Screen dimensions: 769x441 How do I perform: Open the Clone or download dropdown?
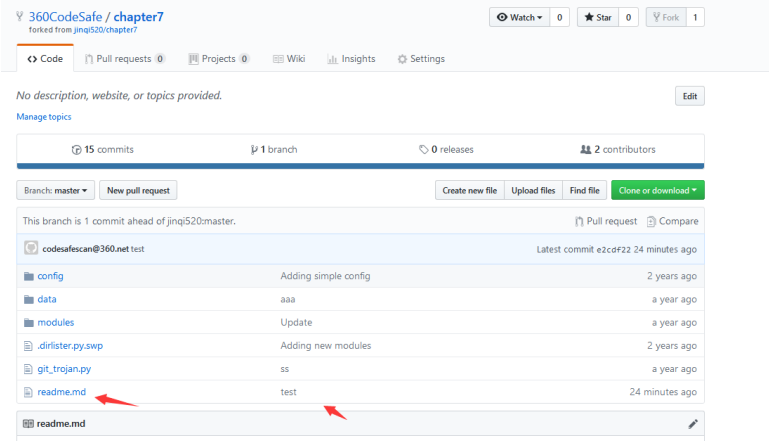click(x=658, y=190)
